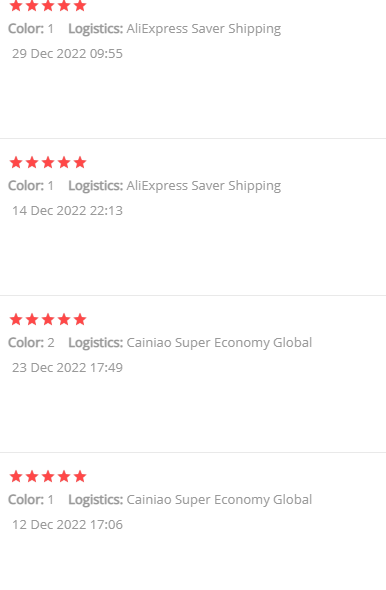Click the third star of the 23 Dec review

(x=48, y=319)
